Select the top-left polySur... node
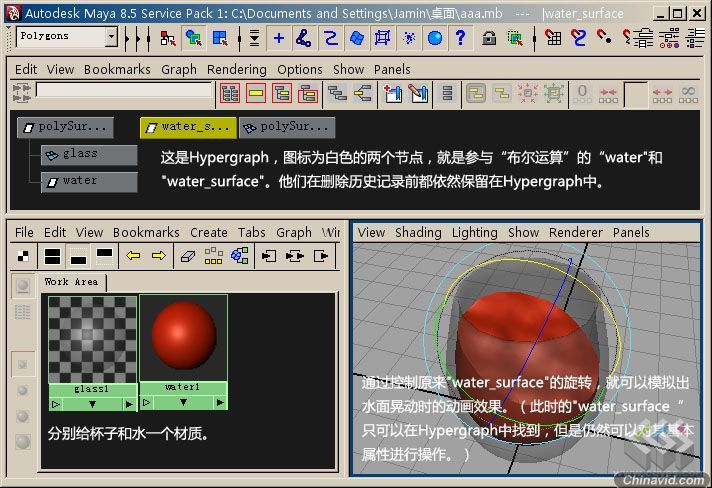 (x=65, y=128)
